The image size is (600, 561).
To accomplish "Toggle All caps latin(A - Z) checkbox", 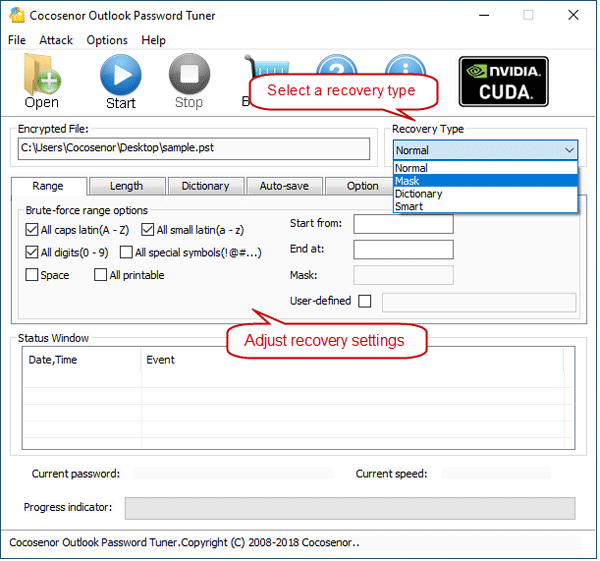I will click(x=32, y=230).
